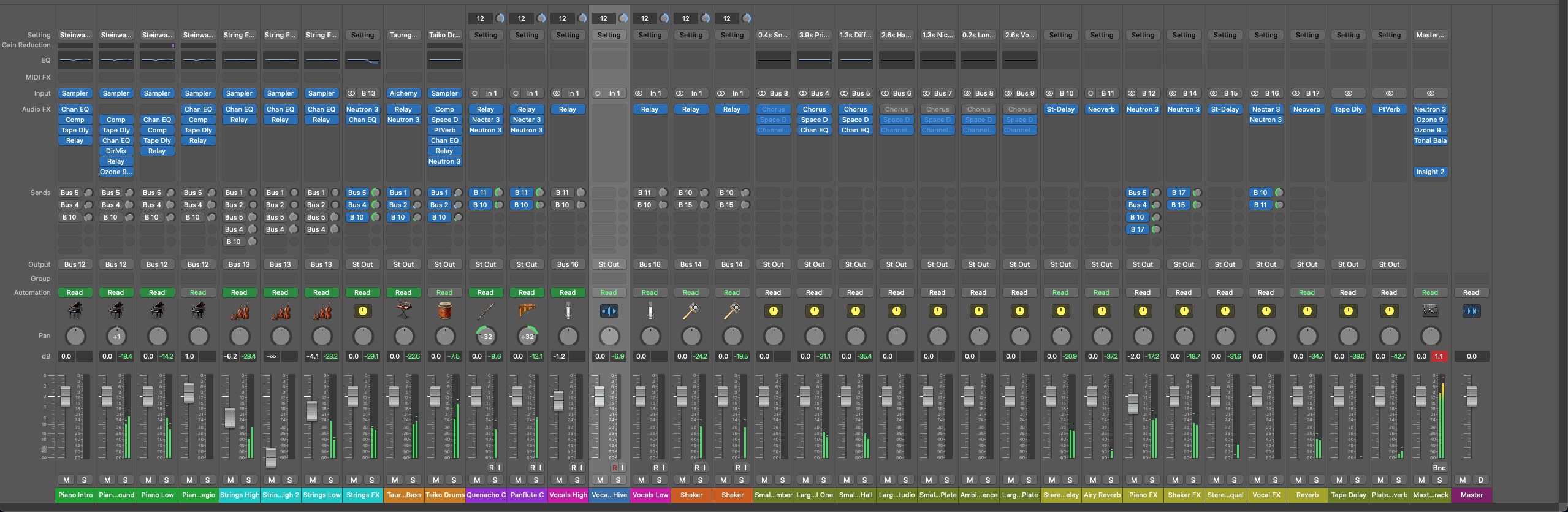Click the Piano Low channel piano icon
1568x512 pixels.
157,311
